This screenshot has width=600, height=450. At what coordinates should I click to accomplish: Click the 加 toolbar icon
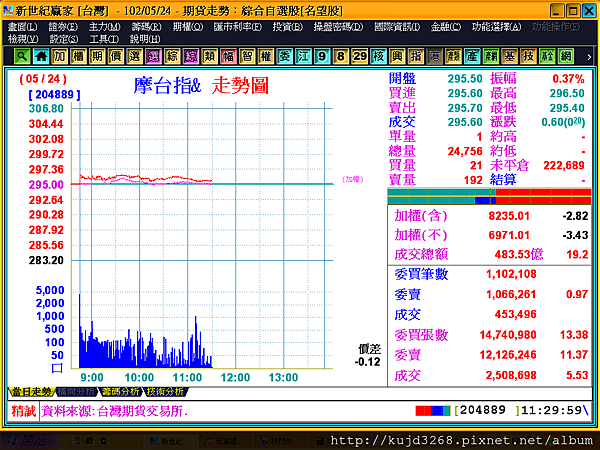pyautogui.click(x=60, y=56)
